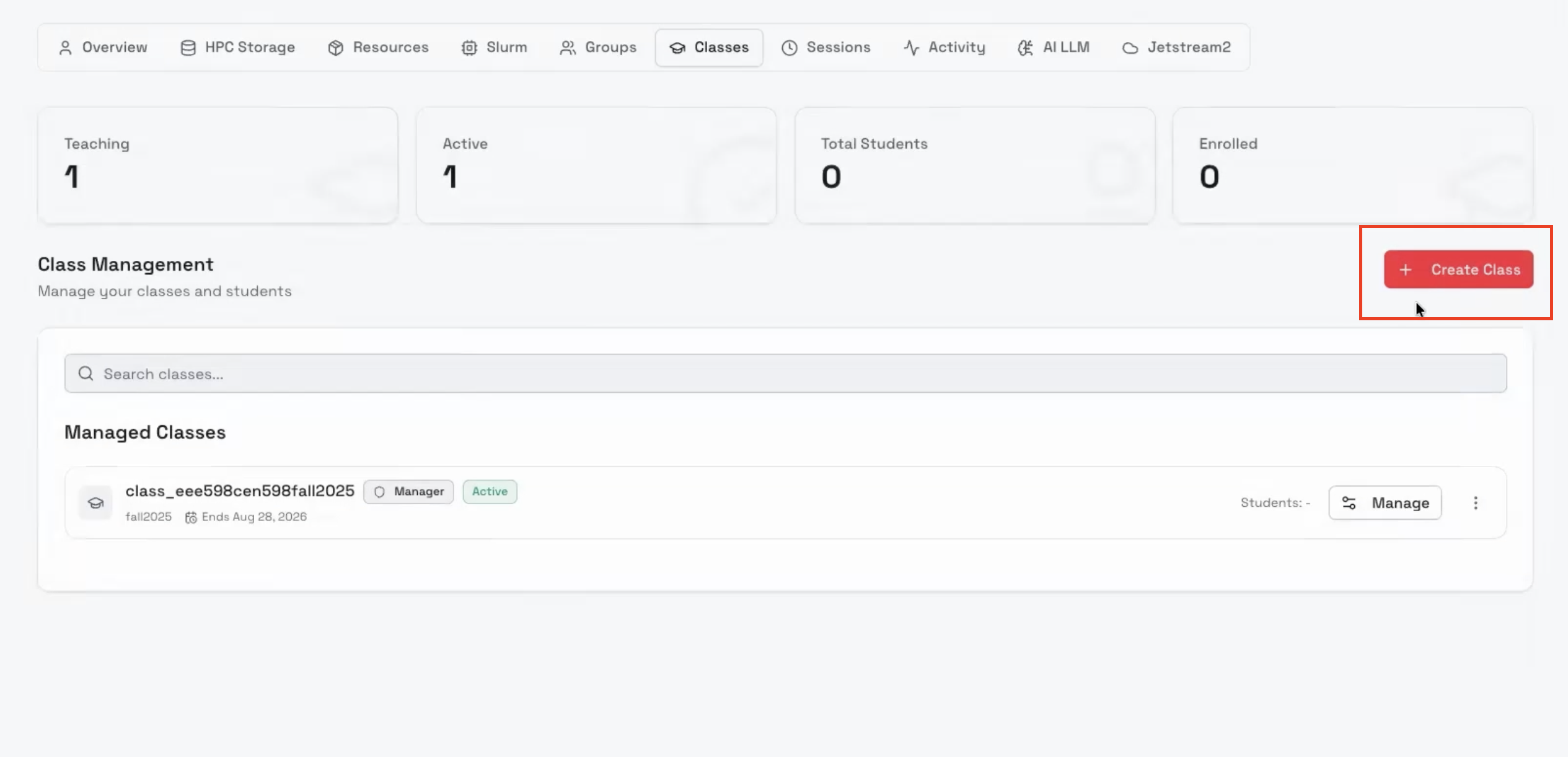Click the calendar icon beside Ends Aug 28, 2026
Image resolution: width=1568 pixels, height=757 pixels.
tap(191, 517)
